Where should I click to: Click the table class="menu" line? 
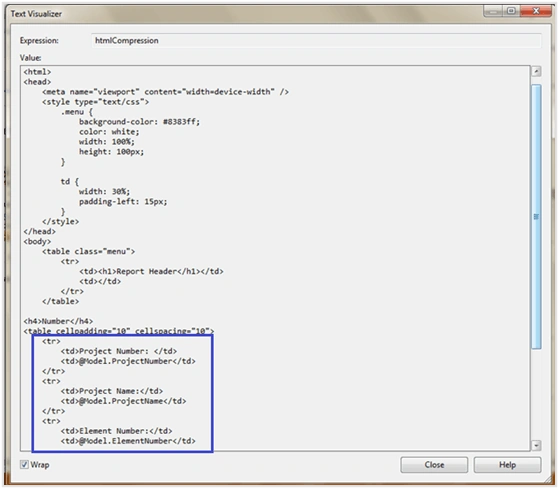(88, 252)
